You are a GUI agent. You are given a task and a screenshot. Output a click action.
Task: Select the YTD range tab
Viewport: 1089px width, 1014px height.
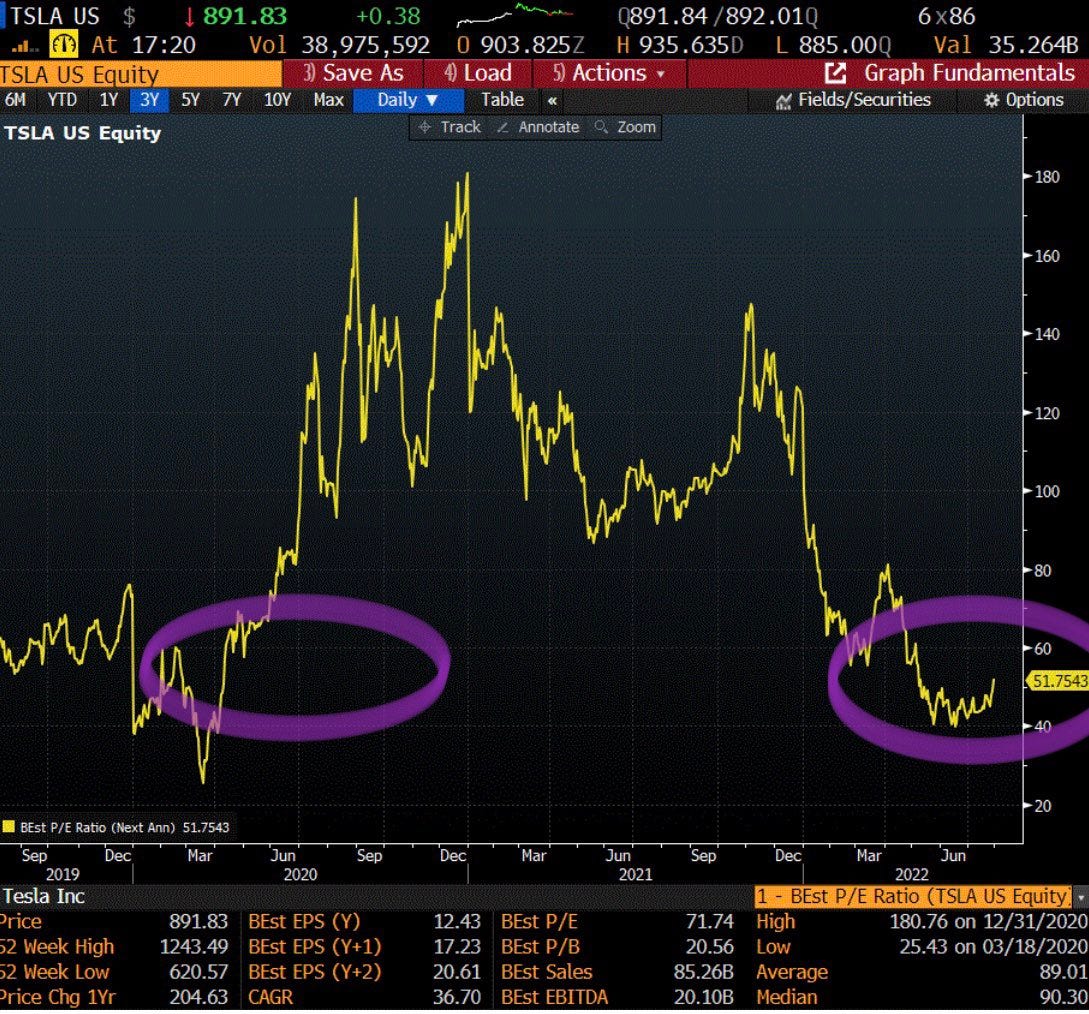[x=63, y=101]
